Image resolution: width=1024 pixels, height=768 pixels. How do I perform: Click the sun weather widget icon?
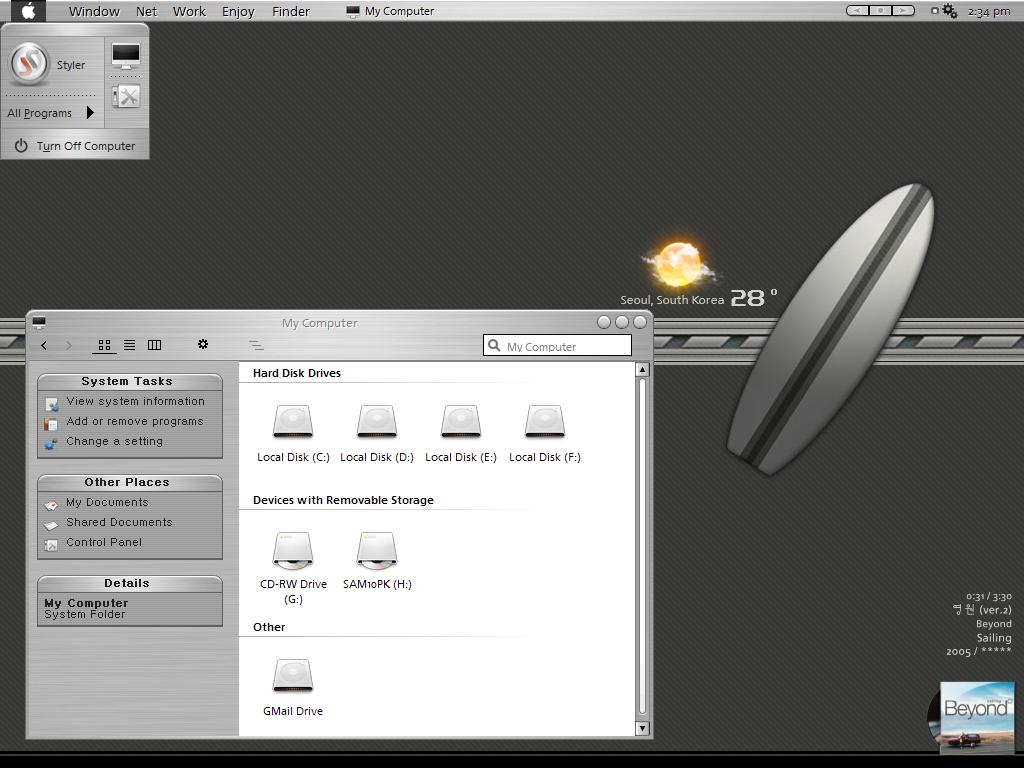[x=679, y=264]
